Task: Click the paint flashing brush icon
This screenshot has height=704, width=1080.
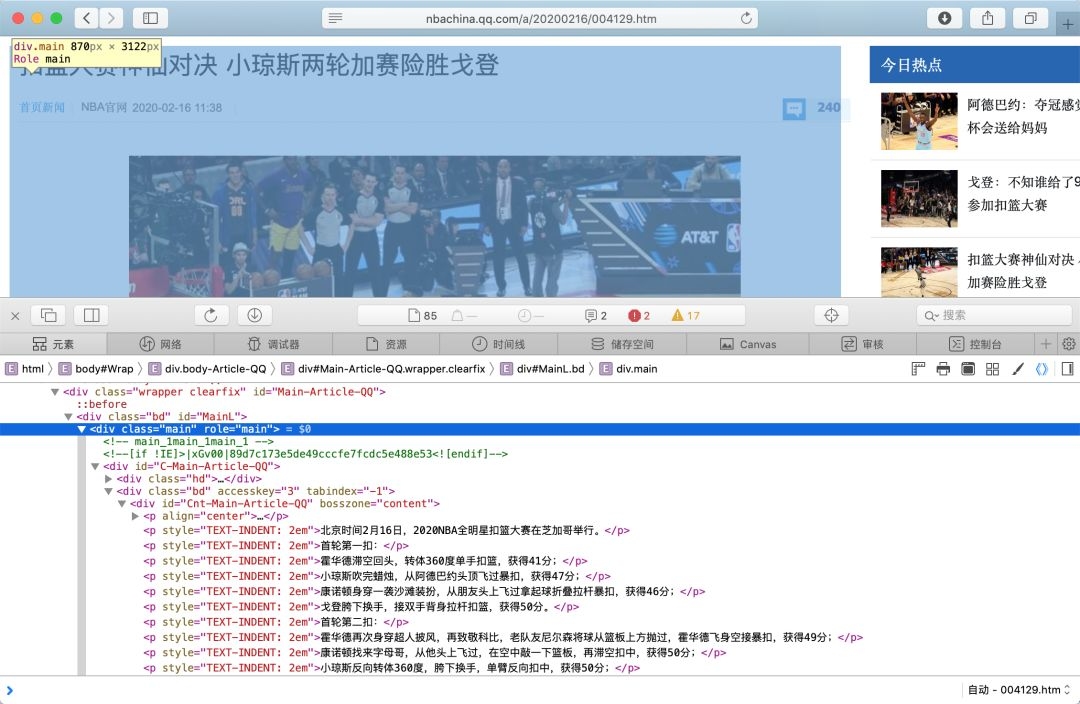Action: 1018,369
